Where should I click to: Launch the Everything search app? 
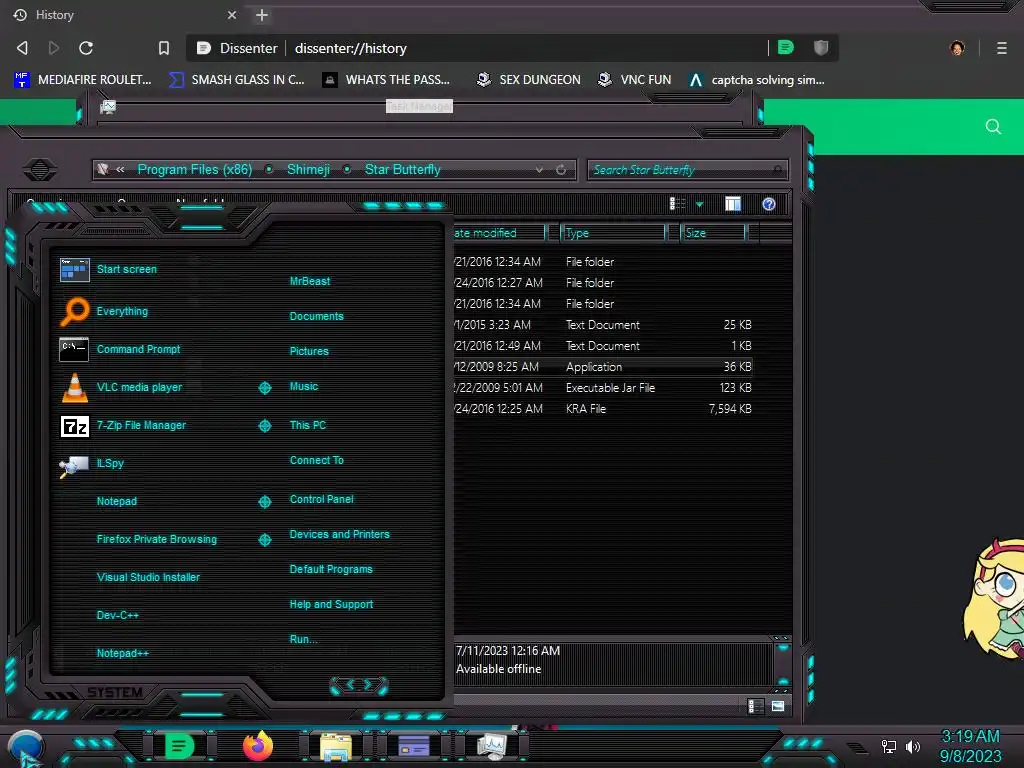104,311
